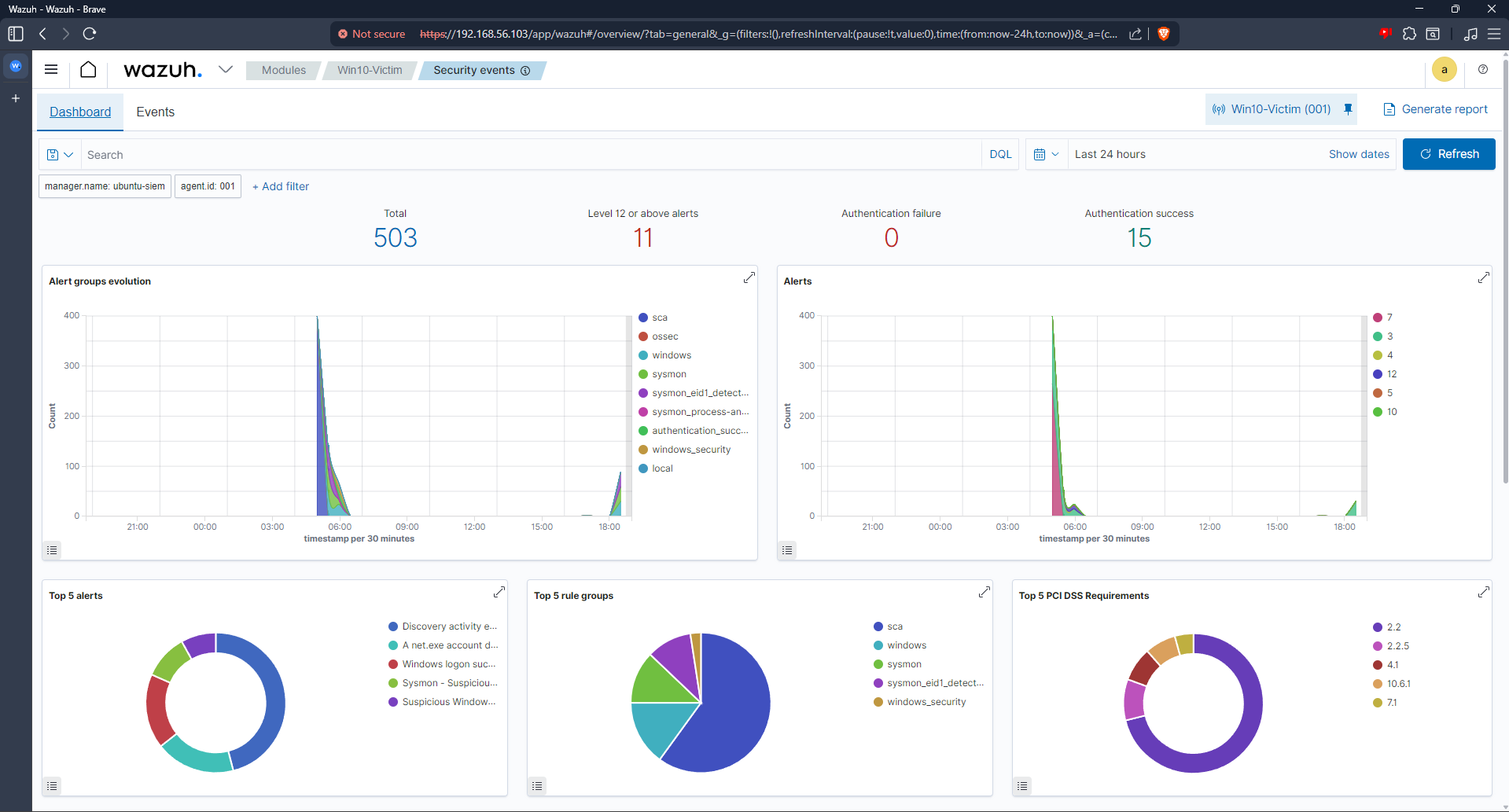1509x812 pixels.
Task: Show Security events info icon details
Action: coord(525,71)
